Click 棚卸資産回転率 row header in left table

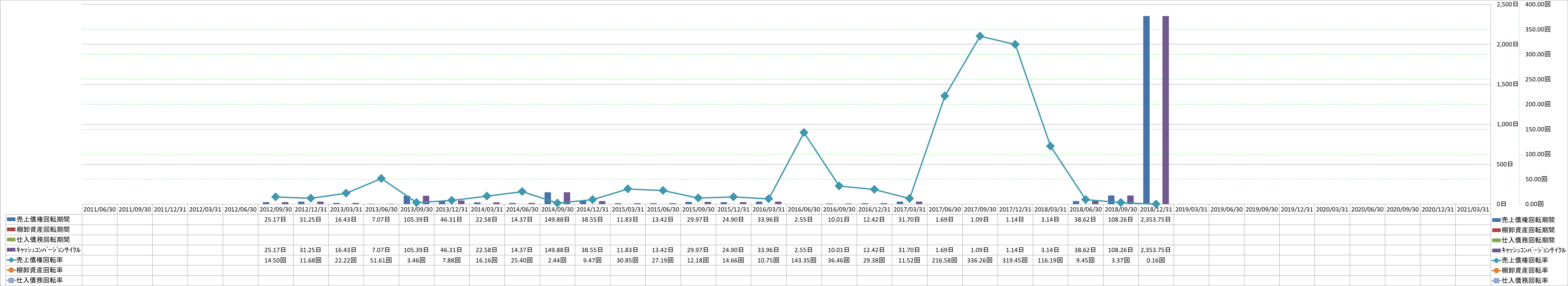pos(43,270)
